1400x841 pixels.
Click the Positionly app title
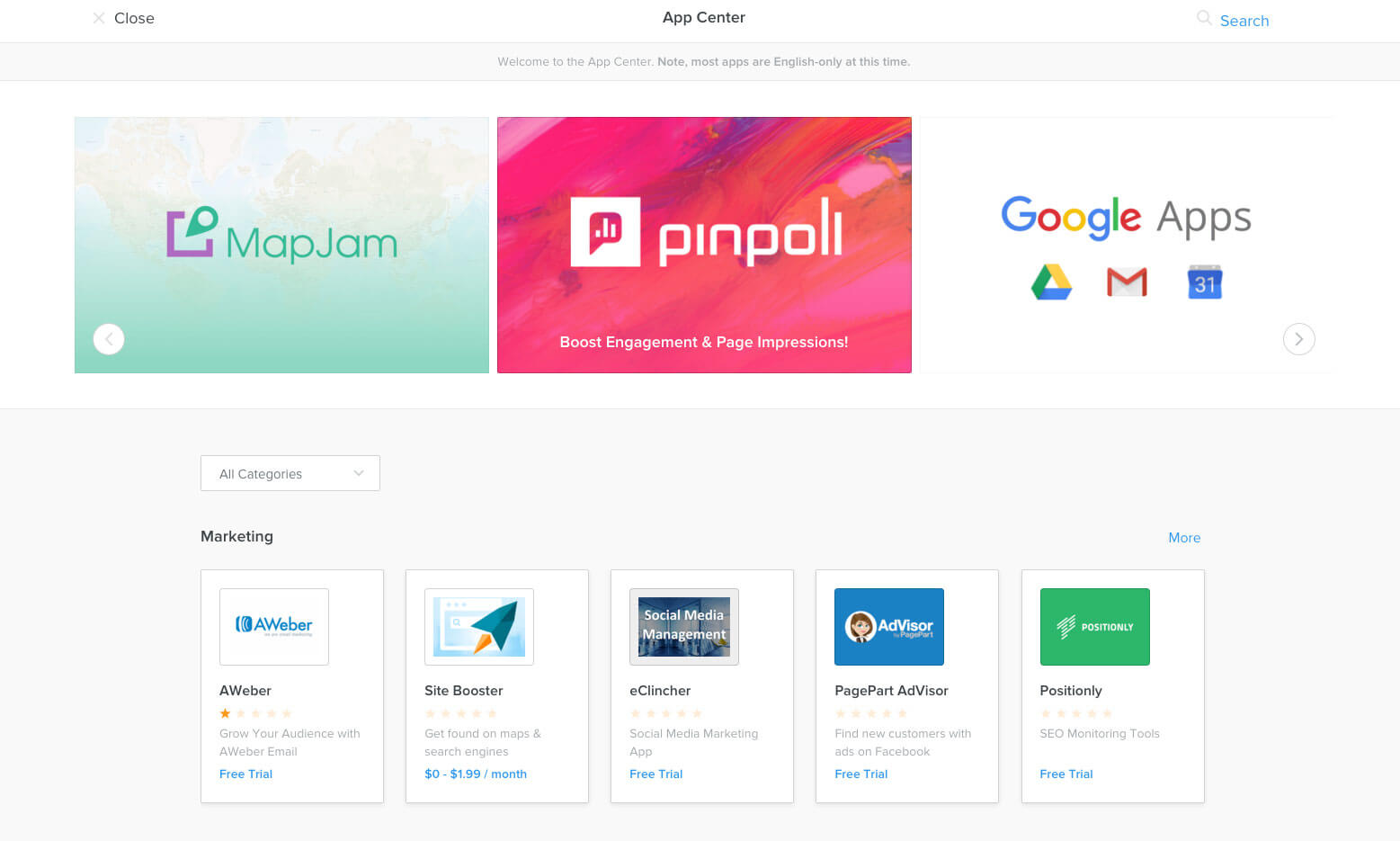[x=1071, y=691]
